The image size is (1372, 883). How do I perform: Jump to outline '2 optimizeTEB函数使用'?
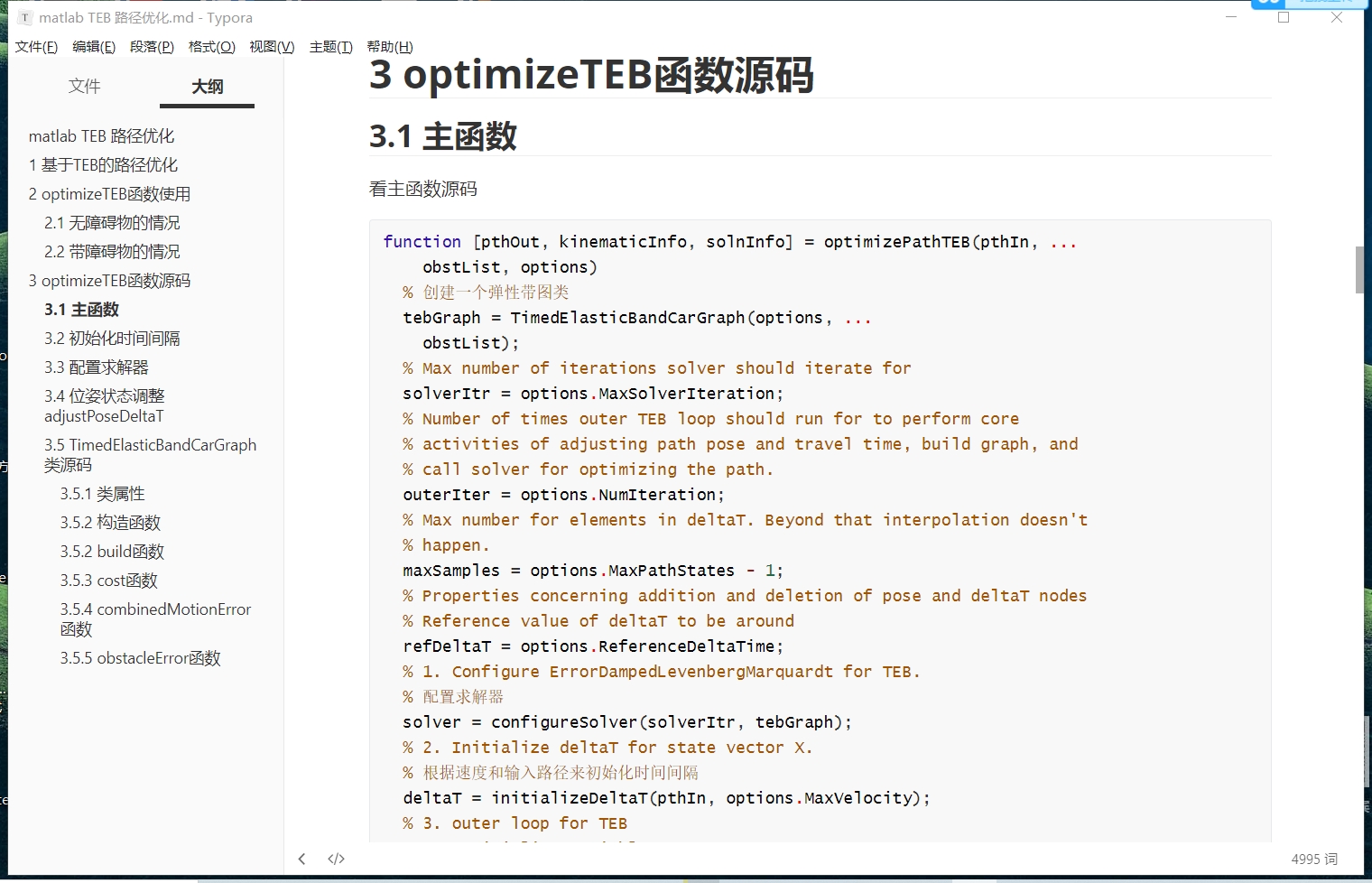[x=109, y=194]
